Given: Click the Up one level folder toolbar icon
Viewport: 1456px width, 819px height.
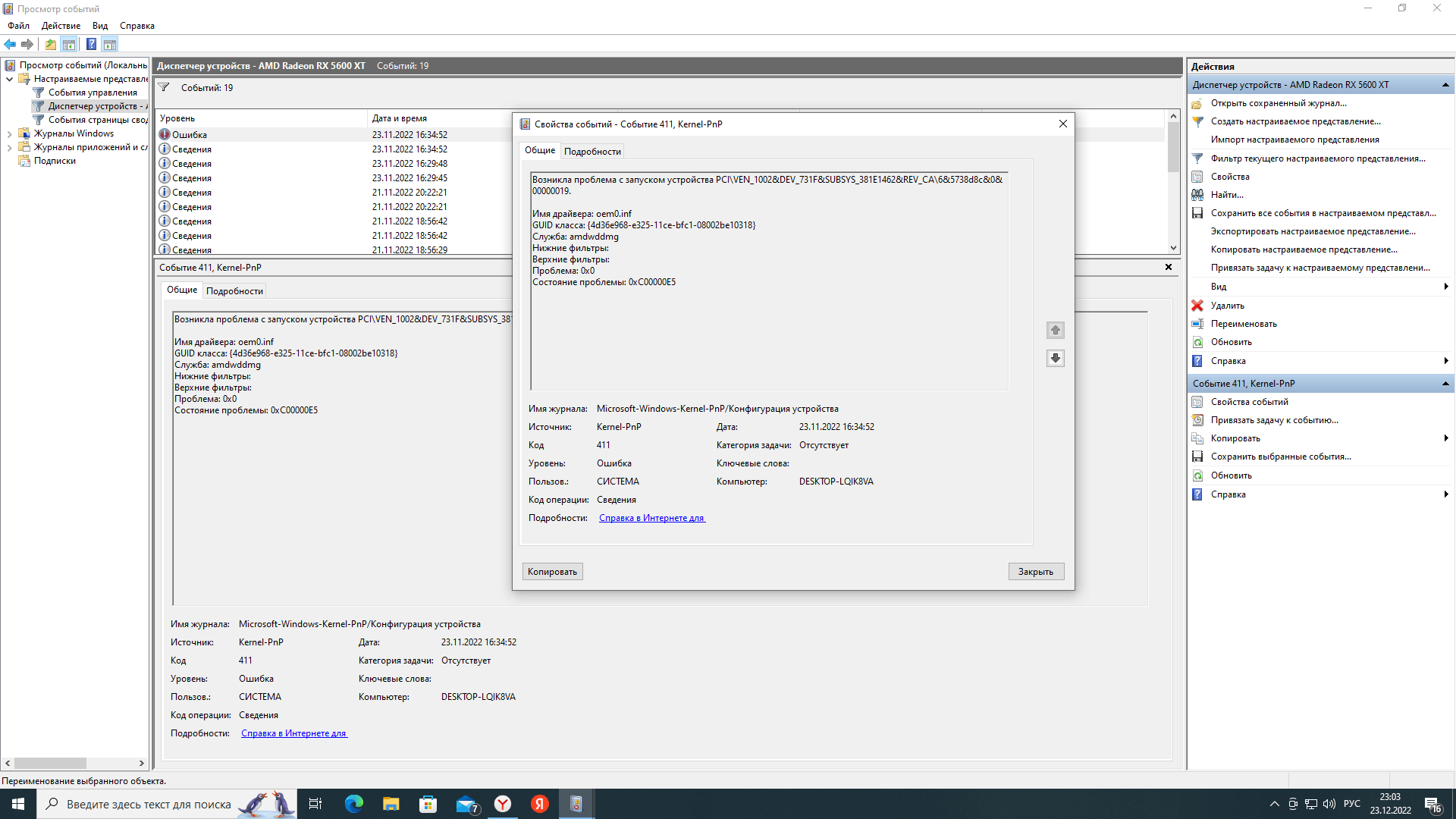Looking at the screenshot, I should 50,44.
